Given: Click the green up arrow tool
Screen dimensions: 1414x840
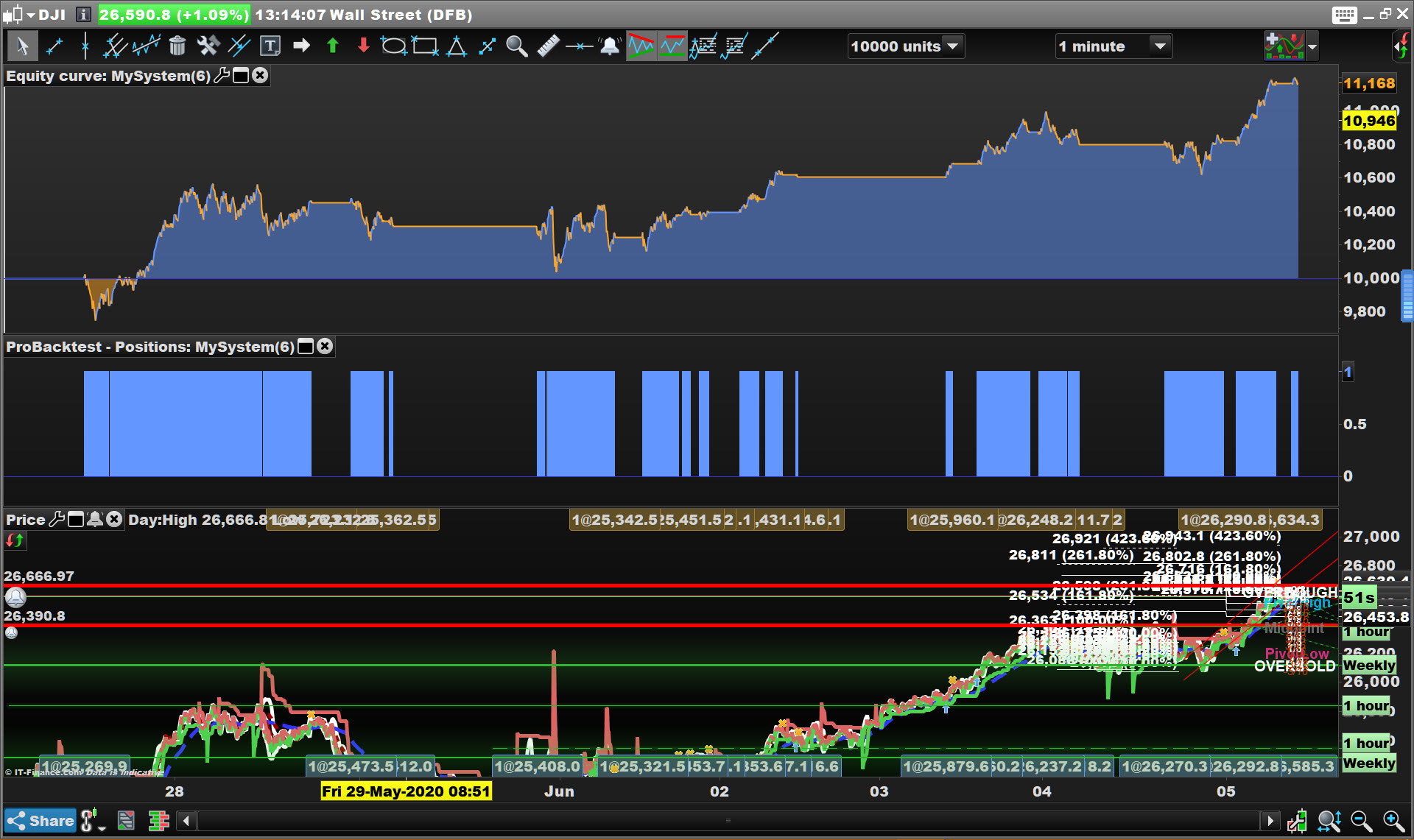Looking at the screenshot, I should [x=332, y=46].
